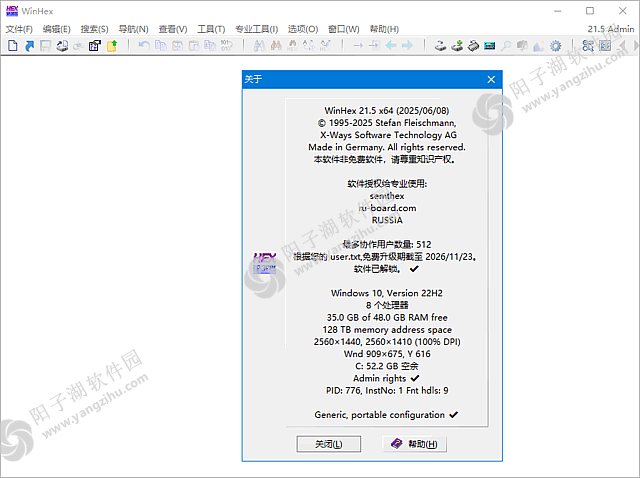This screenshot has height=478, width=640.
Task: Click the WinHex HEX logo in About dialog
Action: pyautogui.click(x=264, y=262)
